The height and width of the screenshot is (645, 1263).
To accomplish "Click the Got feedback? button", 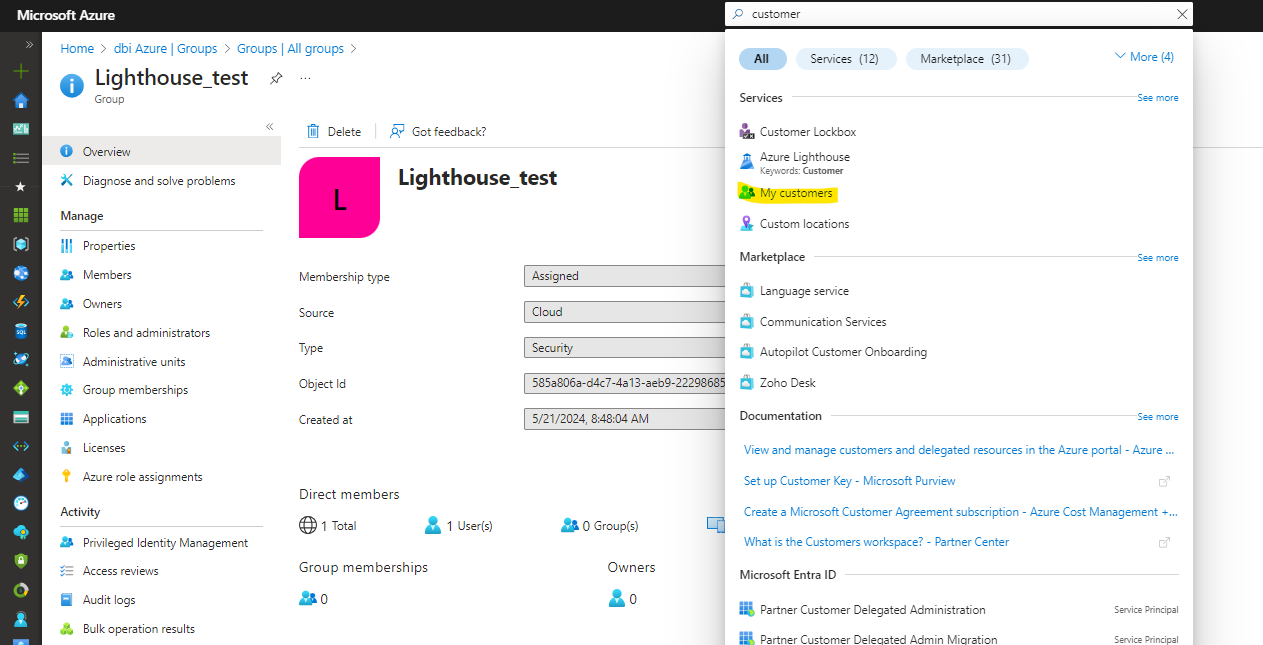I will pyautogui.click(x=438, y=131).
